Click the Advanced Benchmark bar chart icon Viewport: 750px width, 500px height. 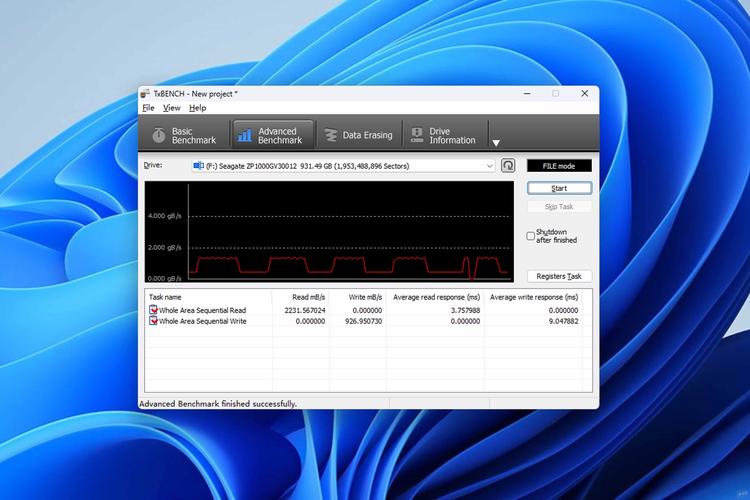click(245, 135)
